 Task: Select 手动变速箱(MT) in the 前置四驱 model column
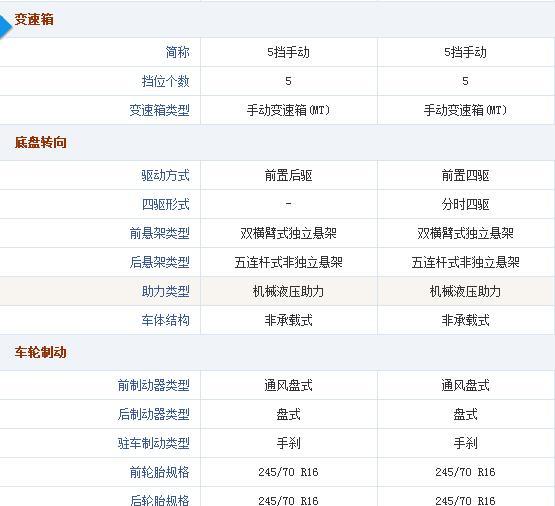pyautogui.click(x=465, y=110)
